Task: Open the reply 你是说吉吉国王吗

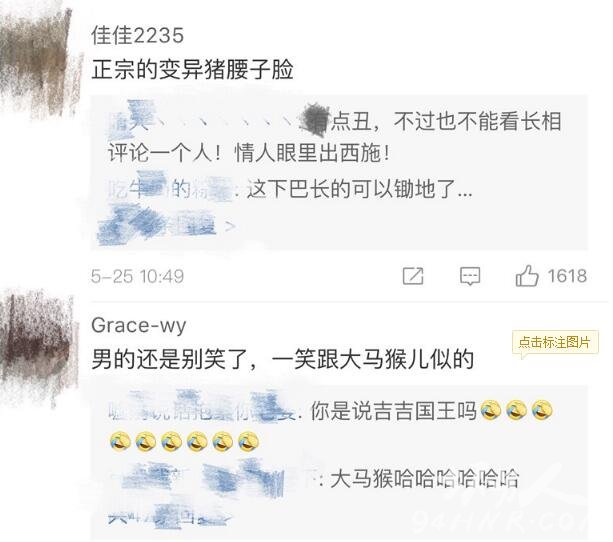Action: coord(393,411)
